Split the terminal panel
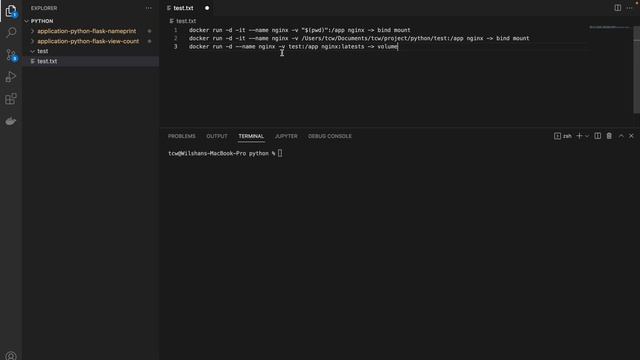Viewport: 640px width, 360px height. tap(598, 136)
